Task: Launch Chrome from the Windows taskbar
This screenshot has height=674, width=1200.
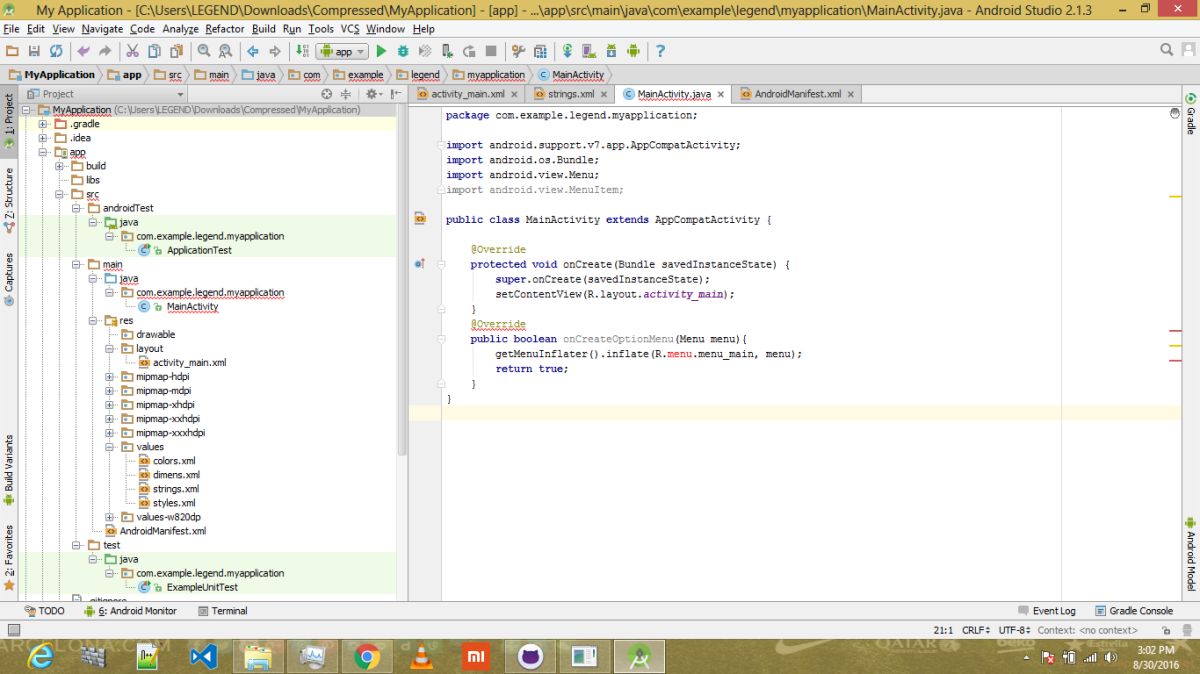Action: pos(367,657)
